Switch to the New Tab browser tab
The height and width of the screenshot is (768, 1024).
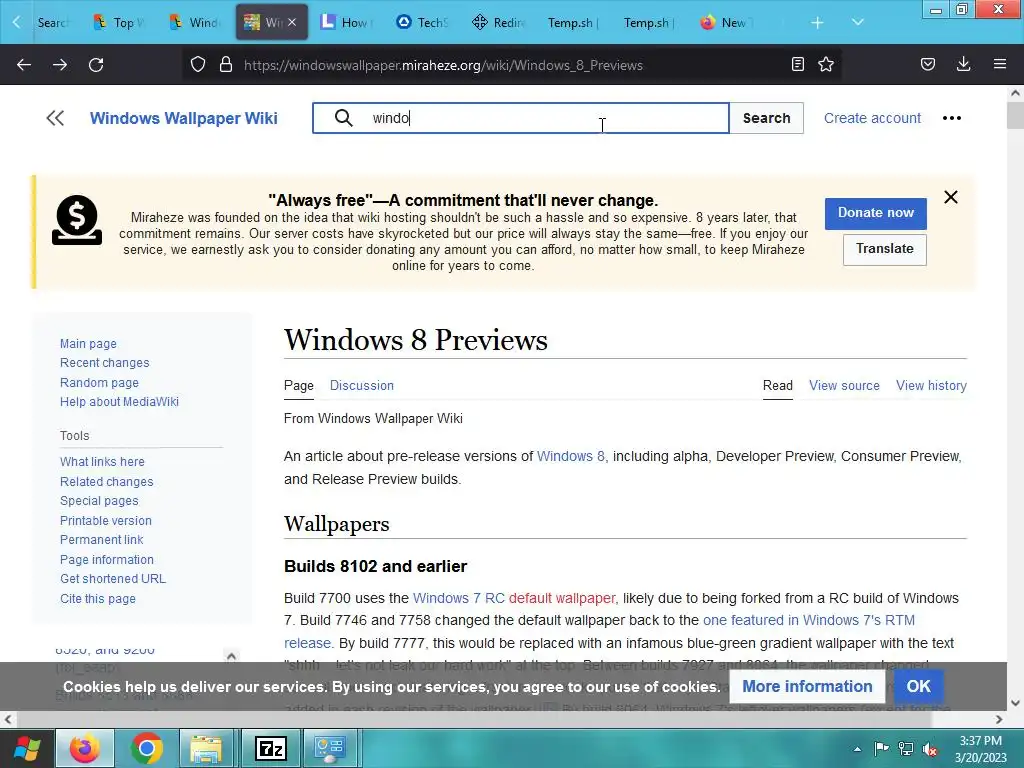(725, 23)
